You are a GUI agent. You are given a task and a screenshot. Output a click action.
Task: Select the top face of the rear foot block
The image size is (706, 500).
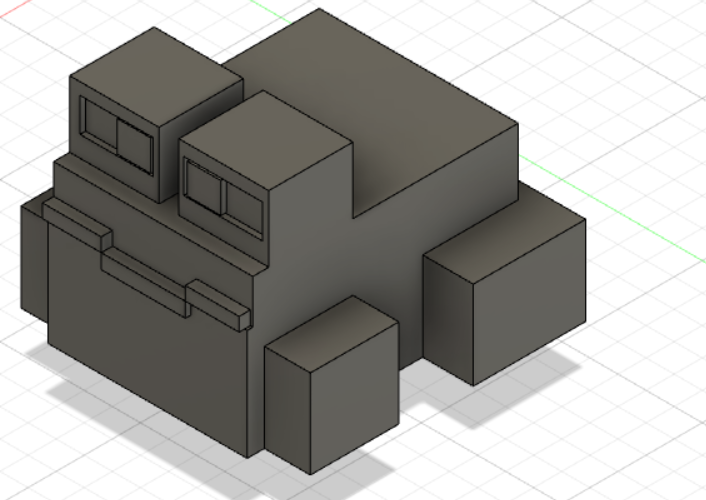click(x=504, y=232)
